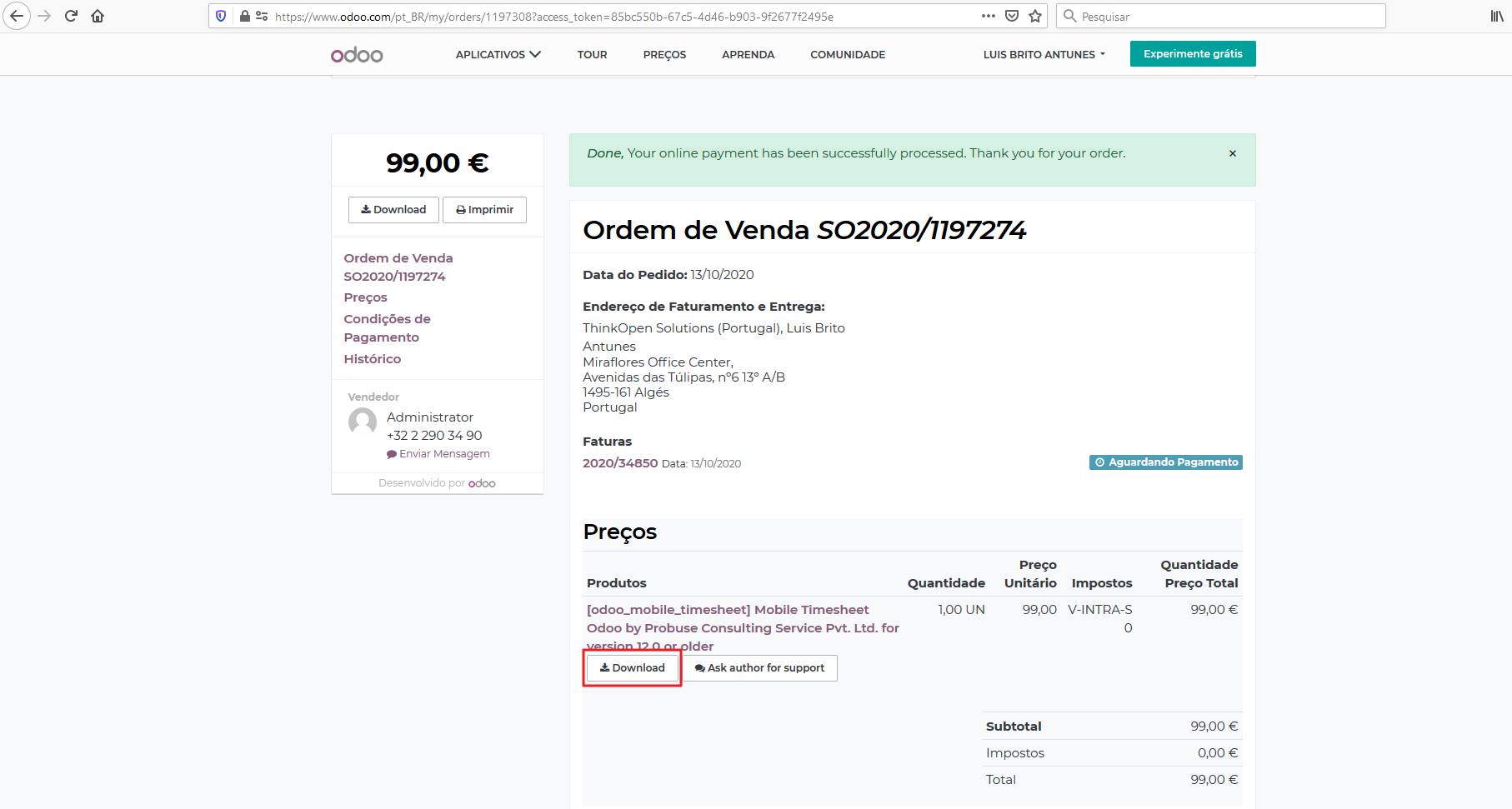This screenshot has height=809, width=1512.
Task: Click the Odoo logo in header
Action: (x=357, y=55)
